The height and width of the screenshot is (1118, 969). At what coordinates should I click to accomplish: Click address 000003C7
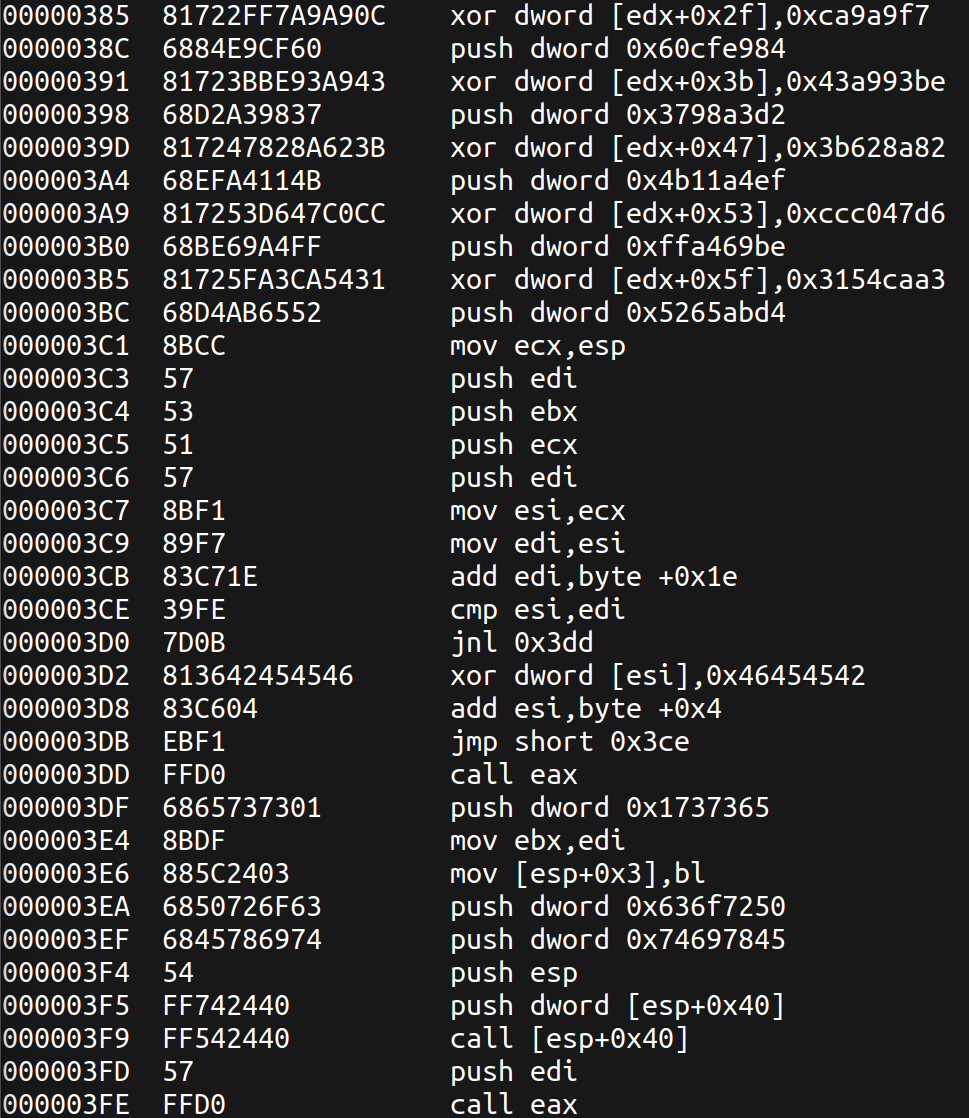click(66, 511)
